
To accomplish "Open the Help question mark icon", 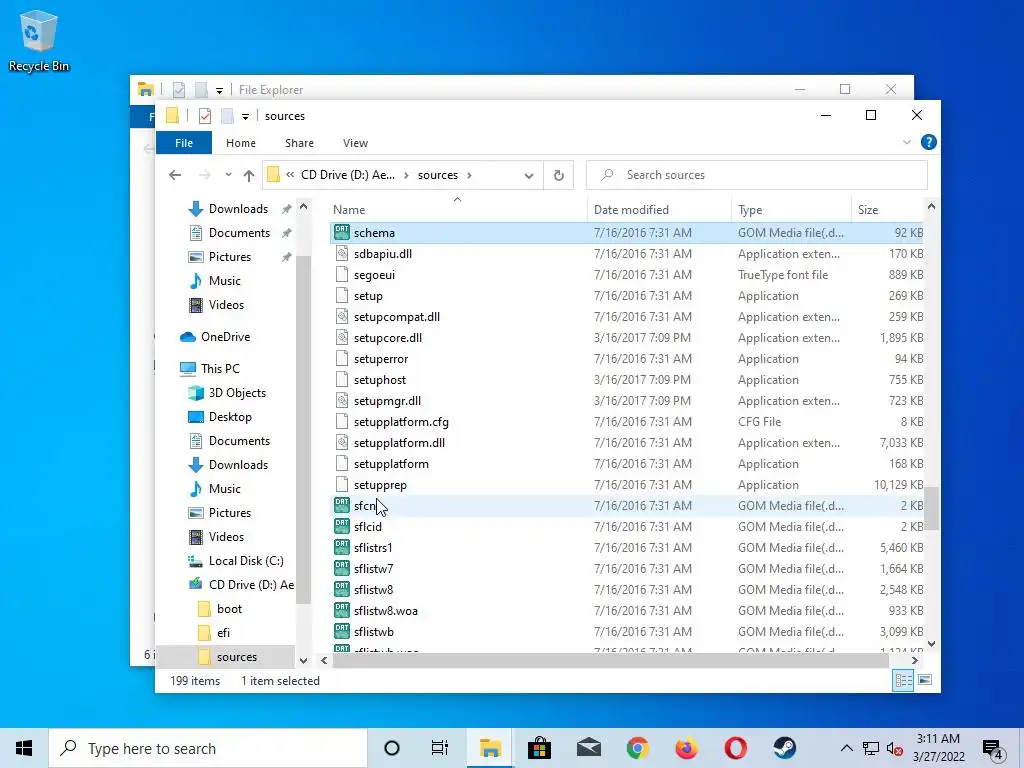I will [928, 142].
